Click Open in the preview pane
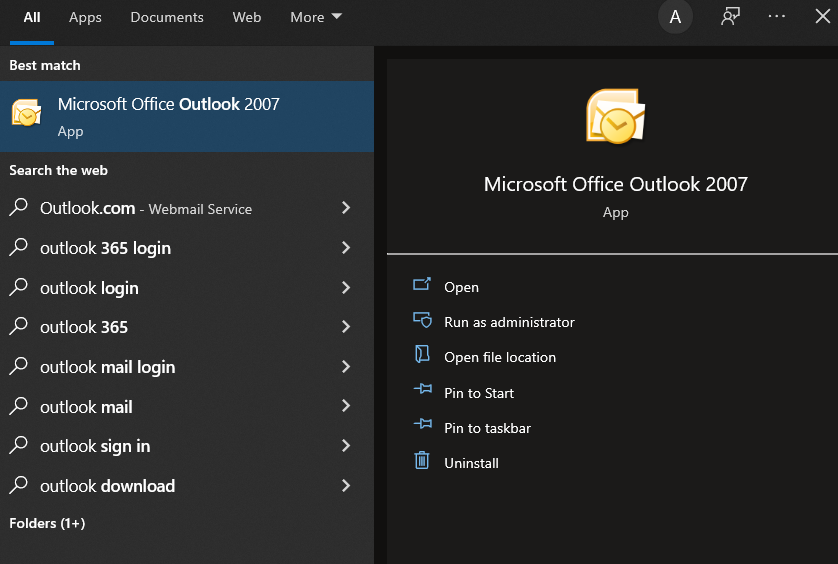The width and height of the screenshot is (838, 564). pyautogui.click(x=461, y=287)
